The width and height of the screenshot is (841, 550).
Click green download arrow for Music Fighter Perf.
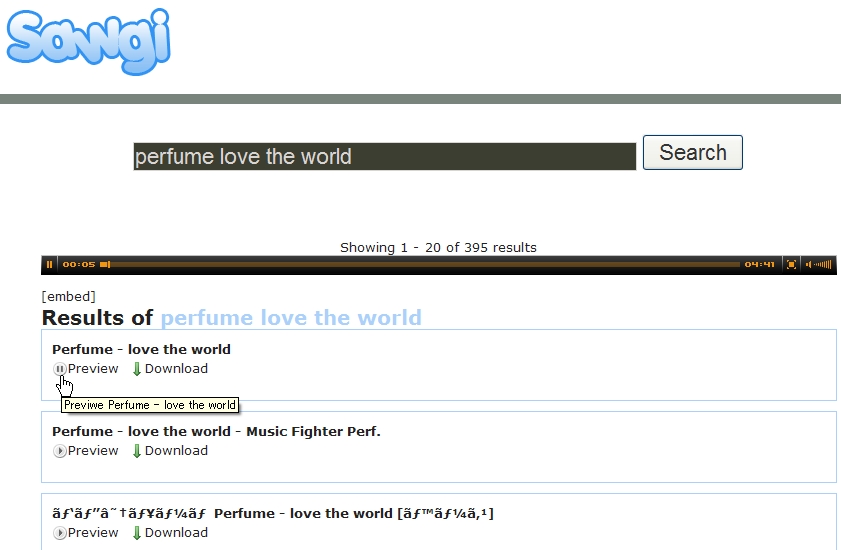pyautogui.click(x=137, y=451)
